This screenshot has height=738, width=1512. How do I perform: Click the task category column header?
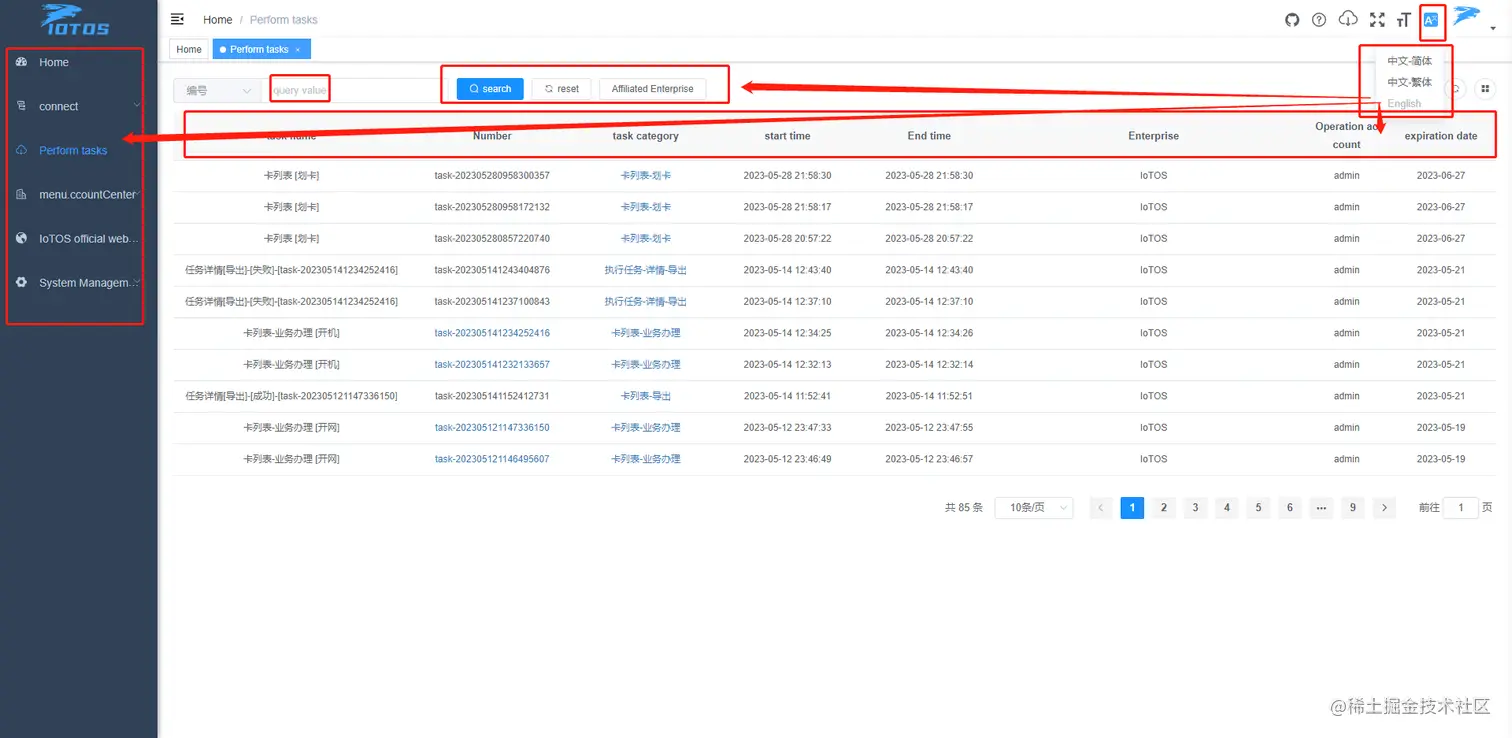(x=646, y=136)
